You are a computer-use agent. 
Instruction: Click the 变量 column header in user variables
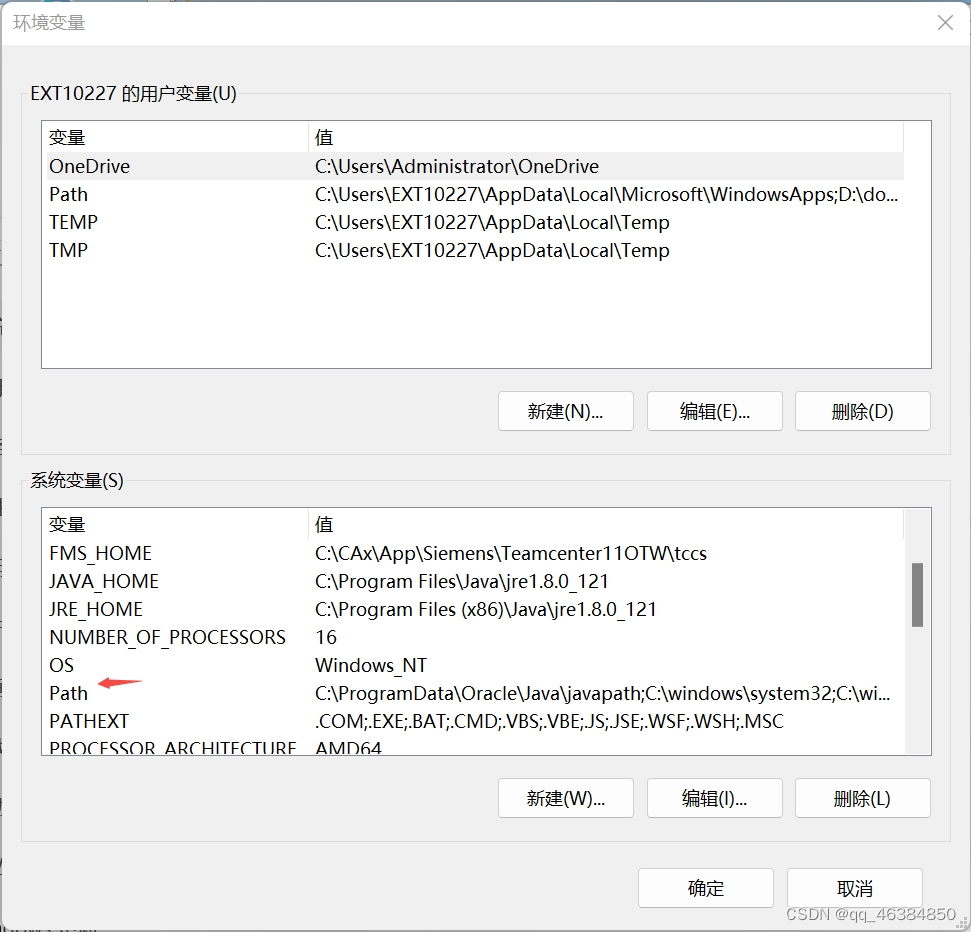[177, 137]
